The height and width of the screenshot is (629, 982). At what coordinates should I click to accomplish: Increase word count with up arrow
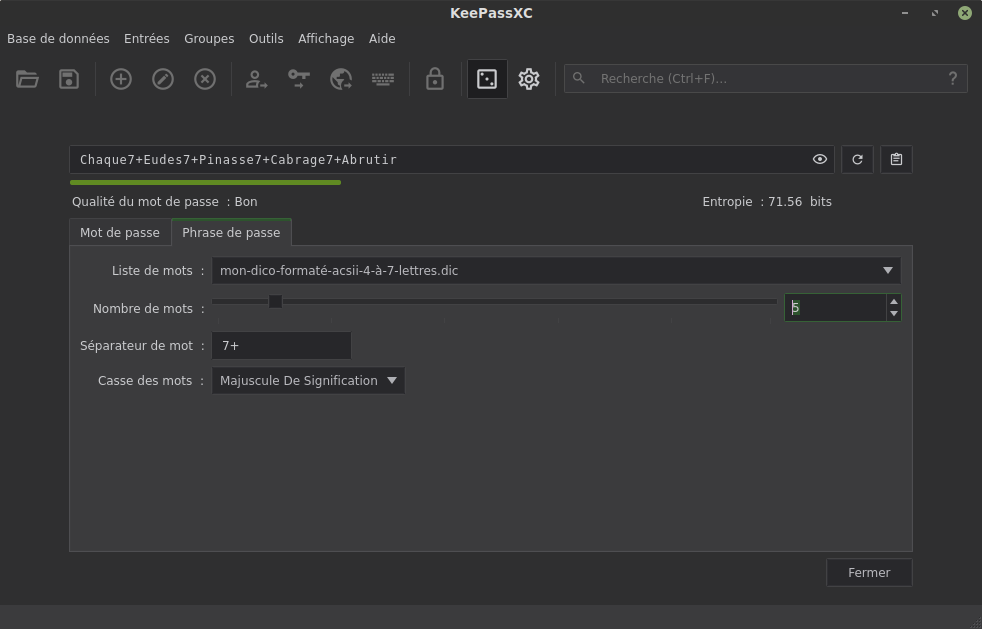894,301
